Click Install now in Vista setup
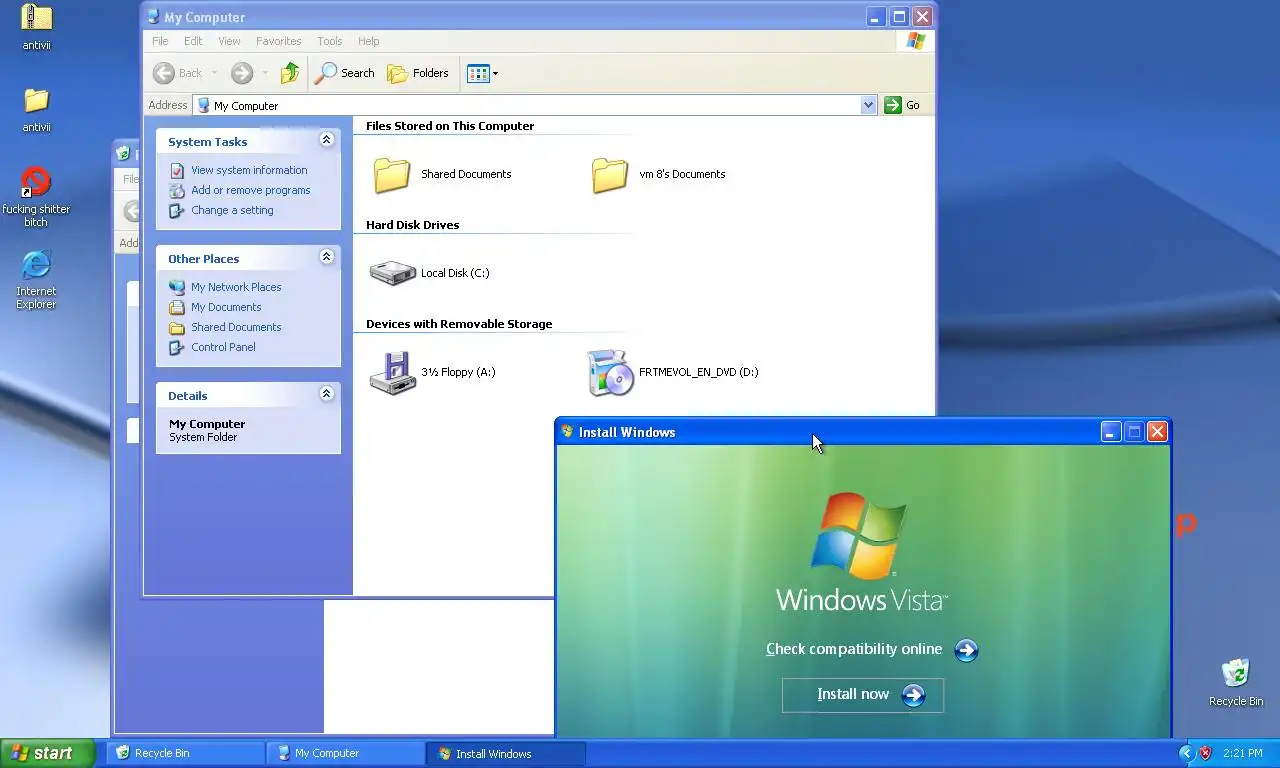This screenshot has height=768, width=1280. (x=862, y=695)
